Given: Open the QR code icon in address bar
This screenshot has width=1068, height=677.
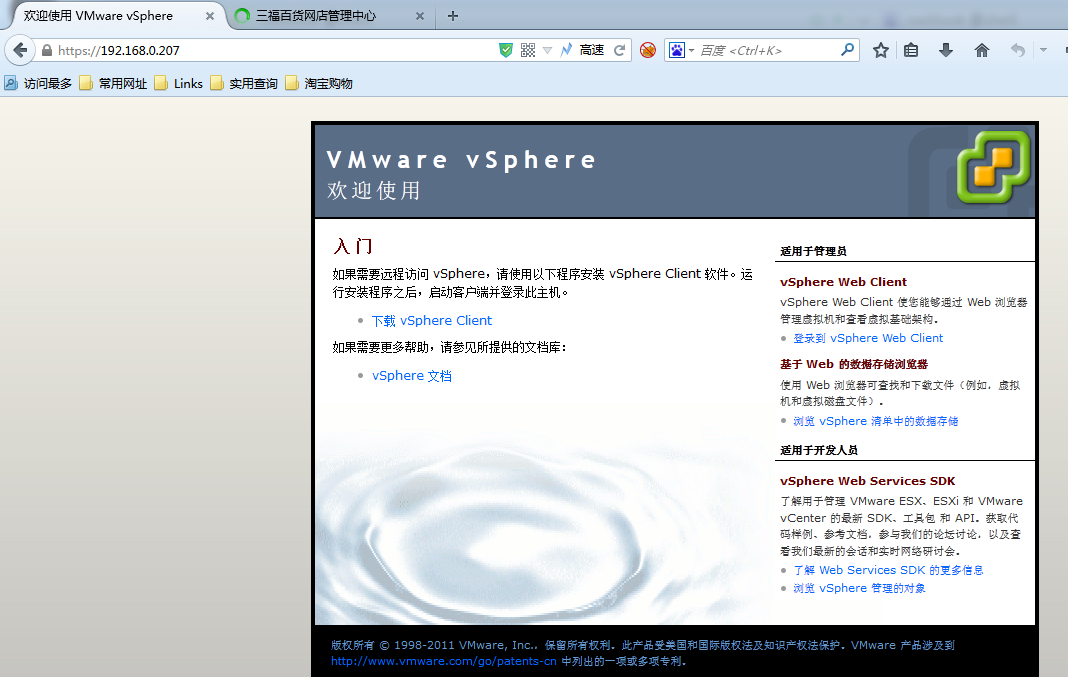Looking at the screenshot, I should point(528,50).
